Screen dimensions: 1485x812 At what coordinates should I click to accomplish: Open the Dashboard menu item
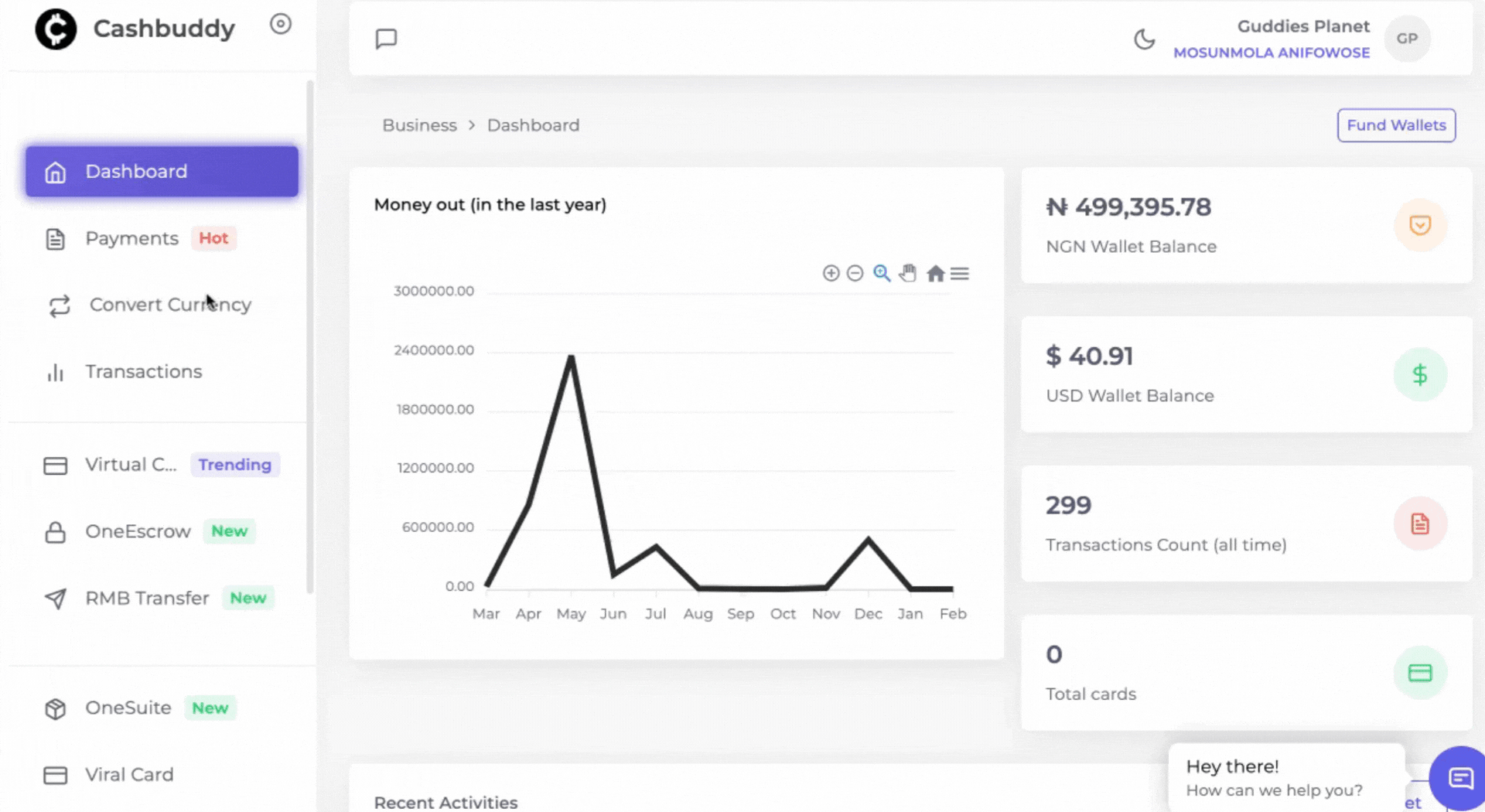tap(162, 171)
